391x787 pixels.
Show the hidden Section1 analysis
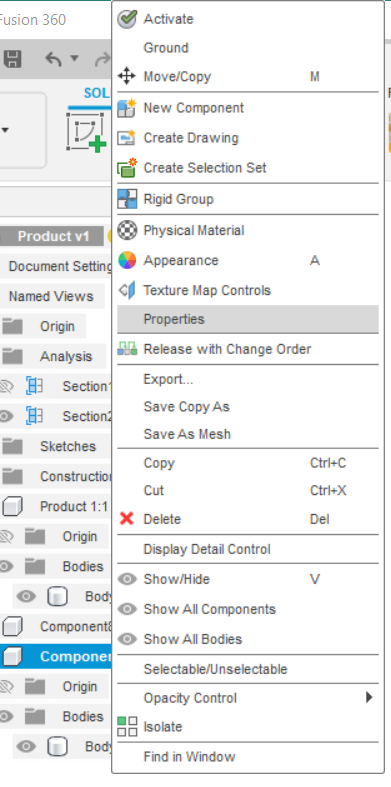[x=6, y=386]
